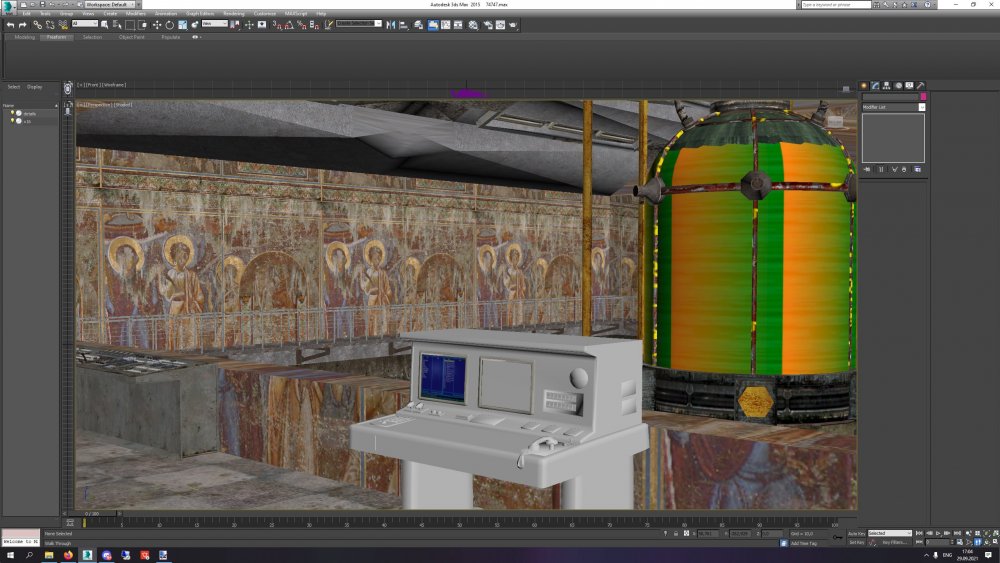Open the Utilities hammer panel tab
This screenshot has width=1000, height=563.
click(x=921, y=86)
